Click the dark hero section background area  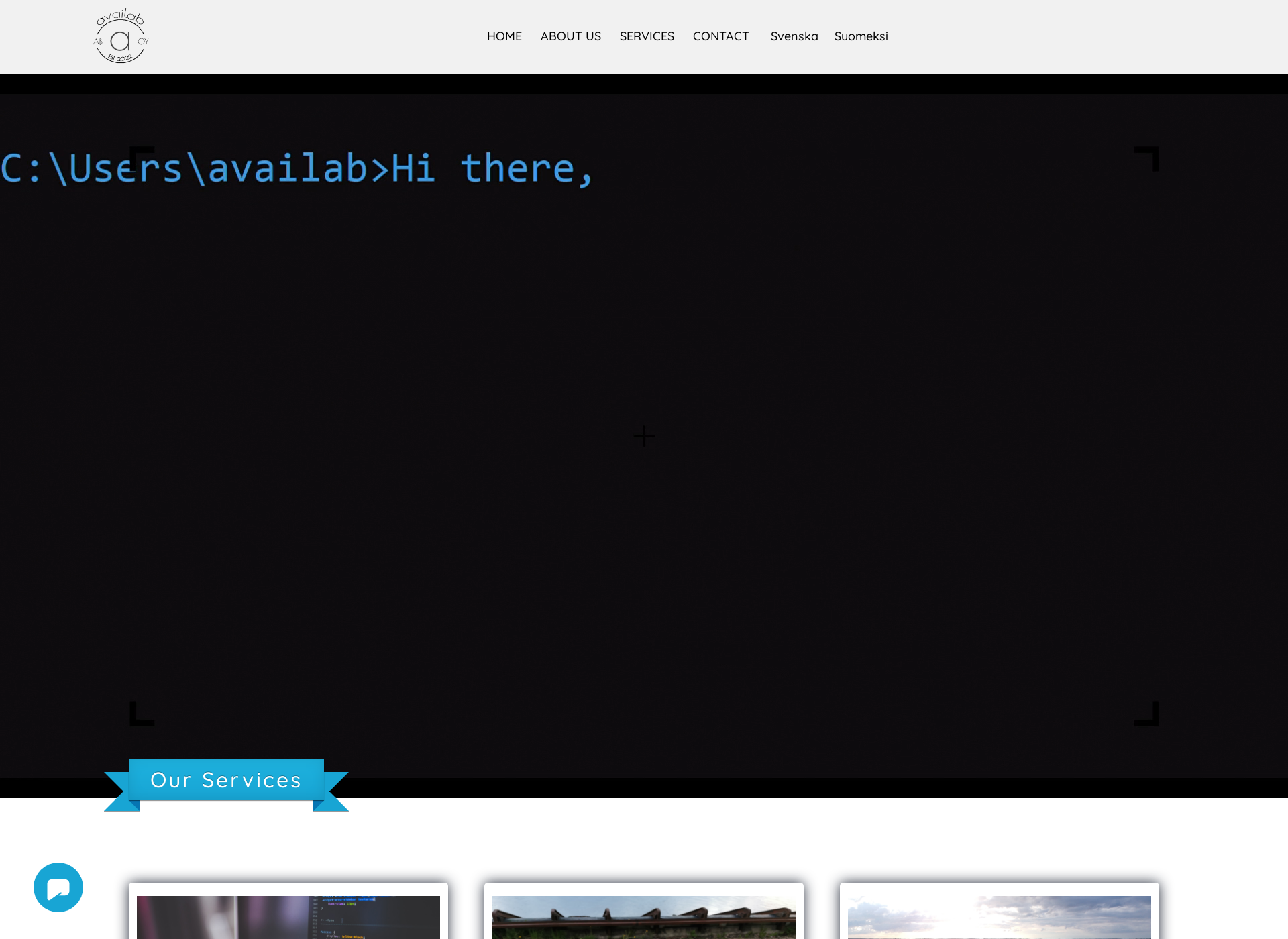(644, 435)
